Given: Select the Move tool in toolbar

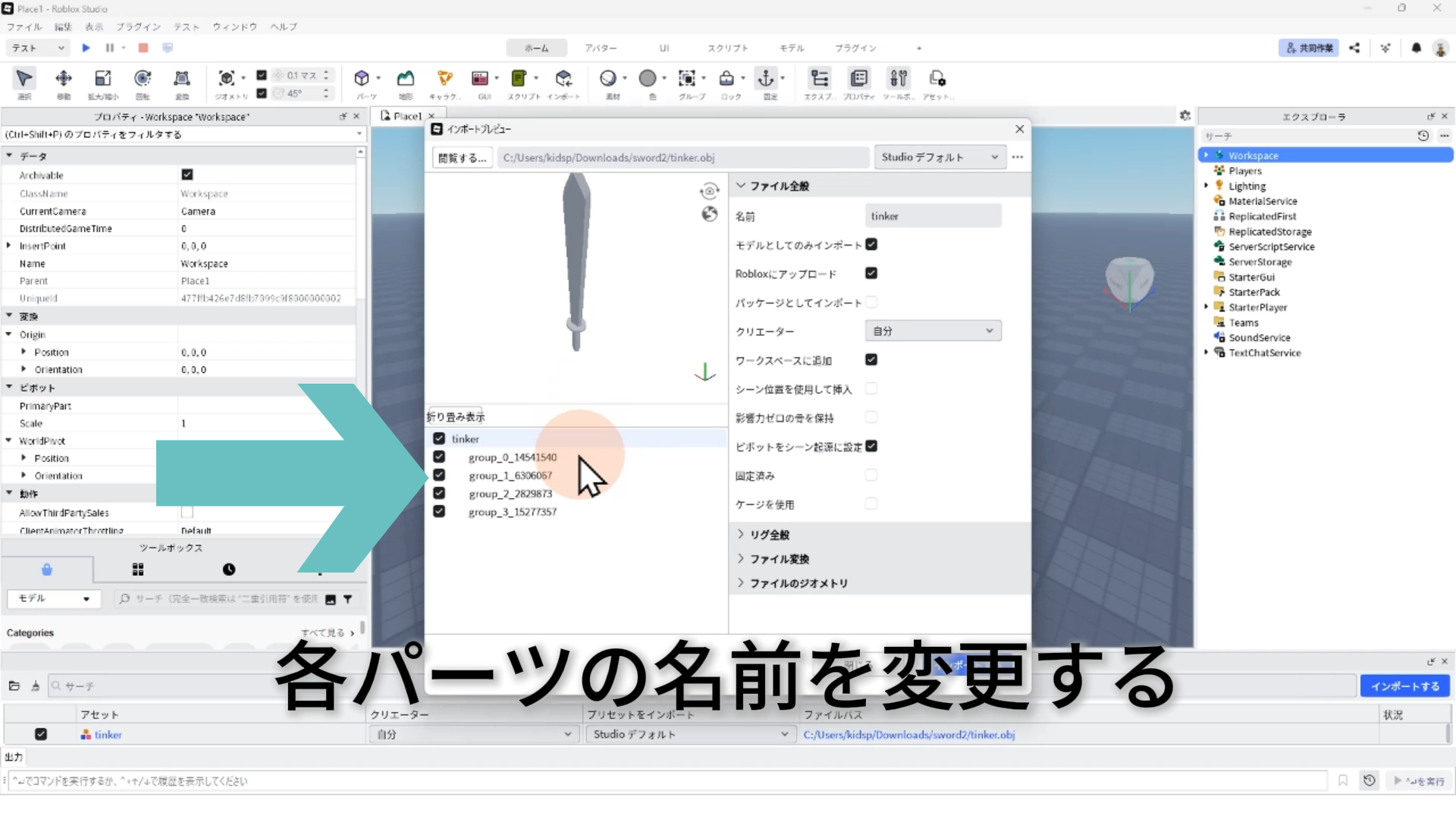Looking at the screenshot, I should (x=64, y=79).
